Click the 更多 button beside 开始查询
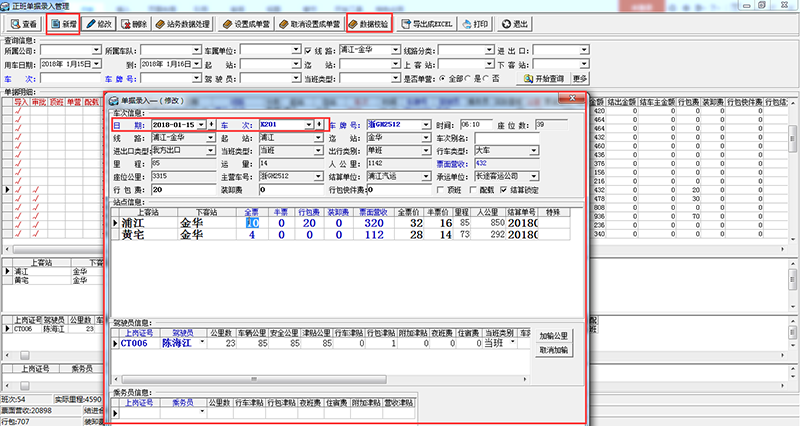800x426 pixels. click(580, 79)
